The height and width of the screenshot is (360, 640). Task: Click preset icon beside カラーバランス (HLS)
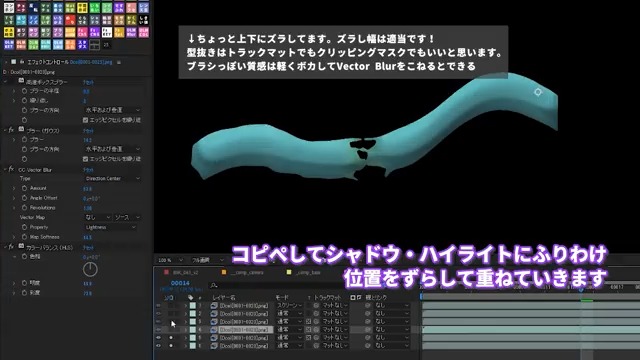point(21,247)
